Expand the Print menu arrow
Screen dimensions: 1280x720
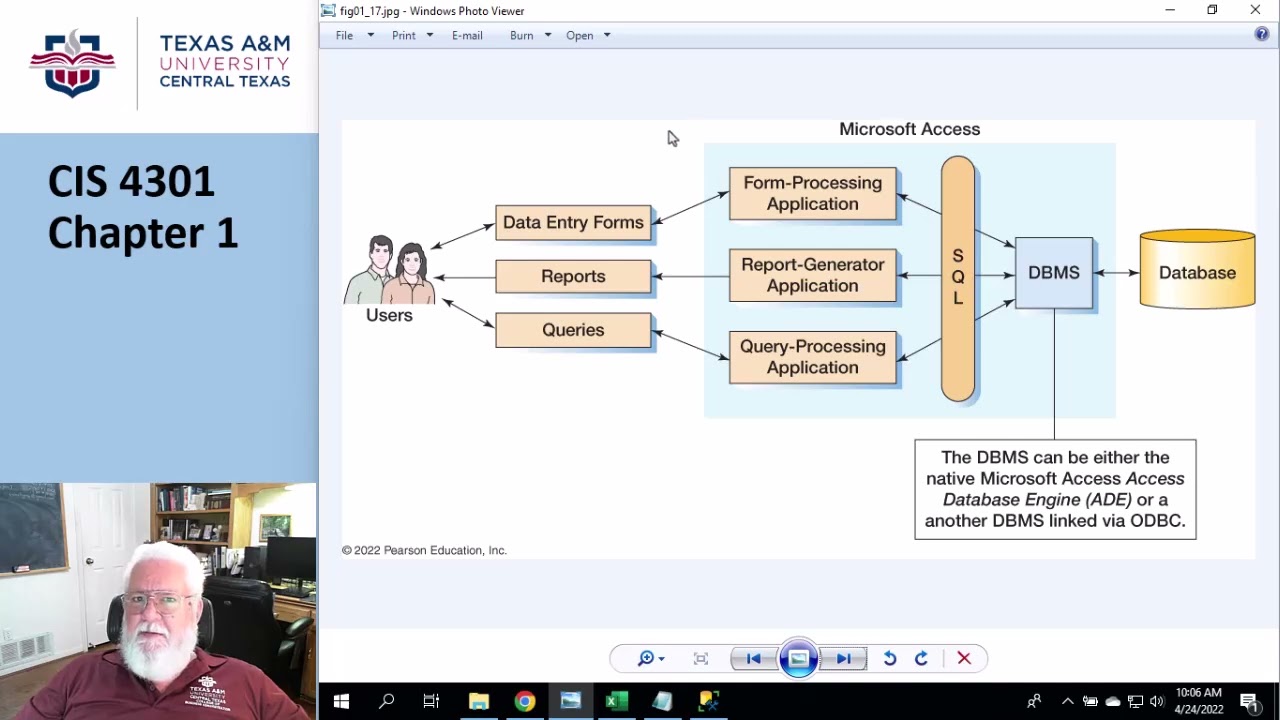(x=430, y=35)
